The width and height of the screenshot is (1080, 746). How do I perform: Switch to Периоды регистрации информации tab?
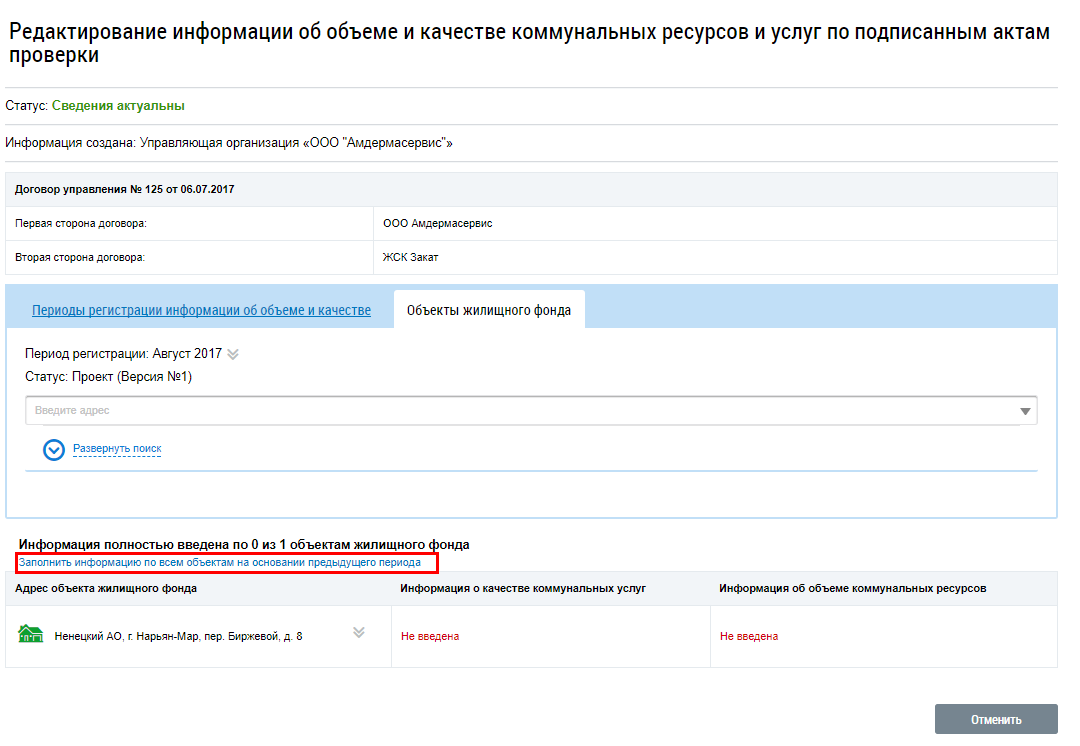(201, 311)
